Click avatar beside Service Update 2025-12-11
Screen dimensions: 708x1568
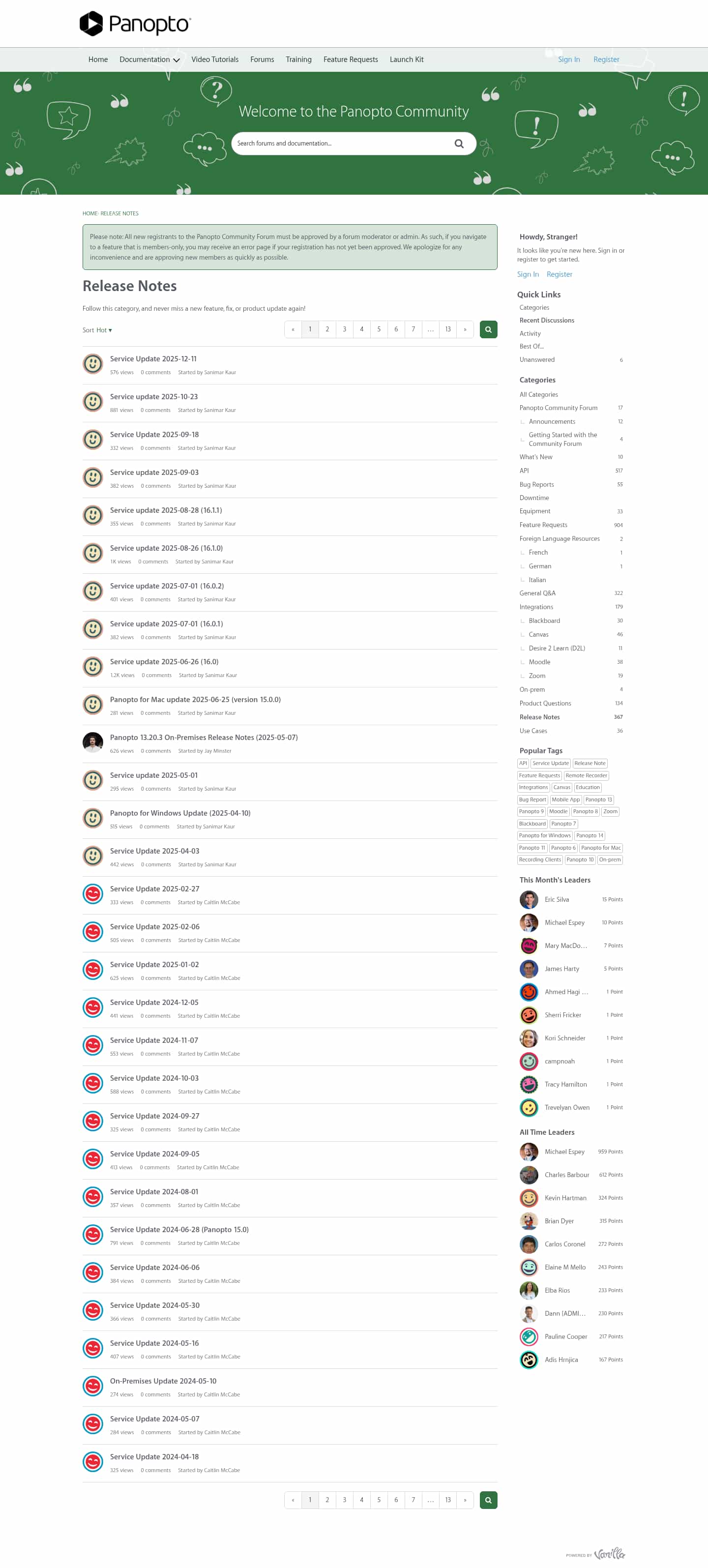(92, 364)
